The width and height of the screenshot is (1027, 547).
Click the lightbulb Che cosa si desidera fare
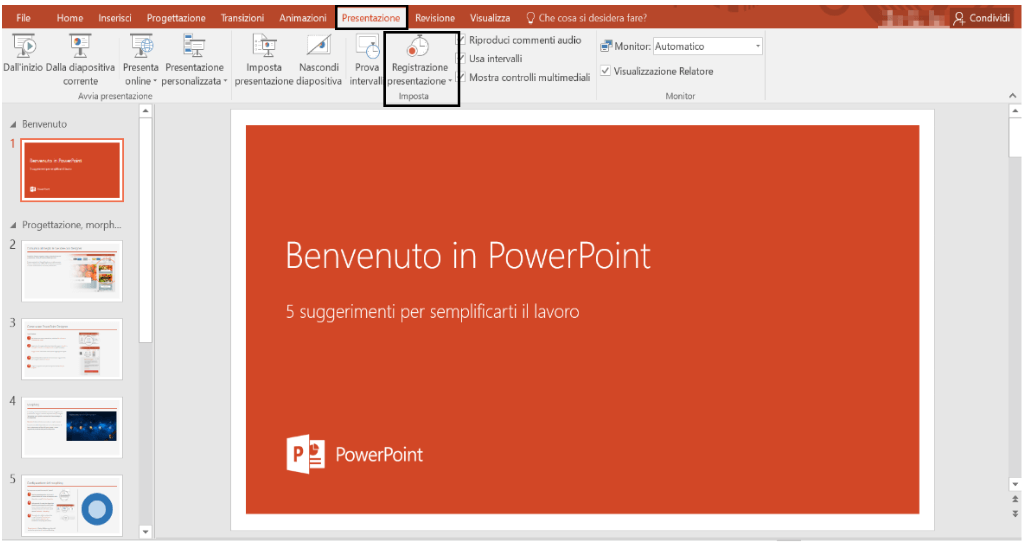pos(531,18)
